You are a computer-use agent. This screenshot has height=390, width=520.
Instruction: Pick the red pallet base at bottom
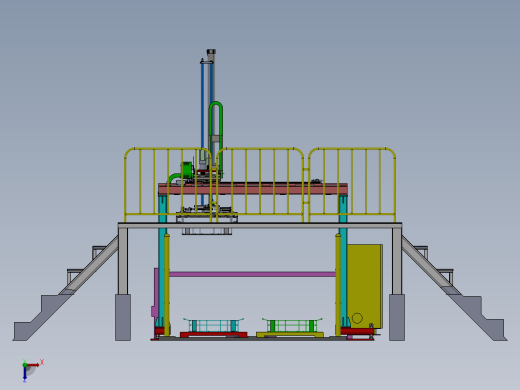[213, 334]
